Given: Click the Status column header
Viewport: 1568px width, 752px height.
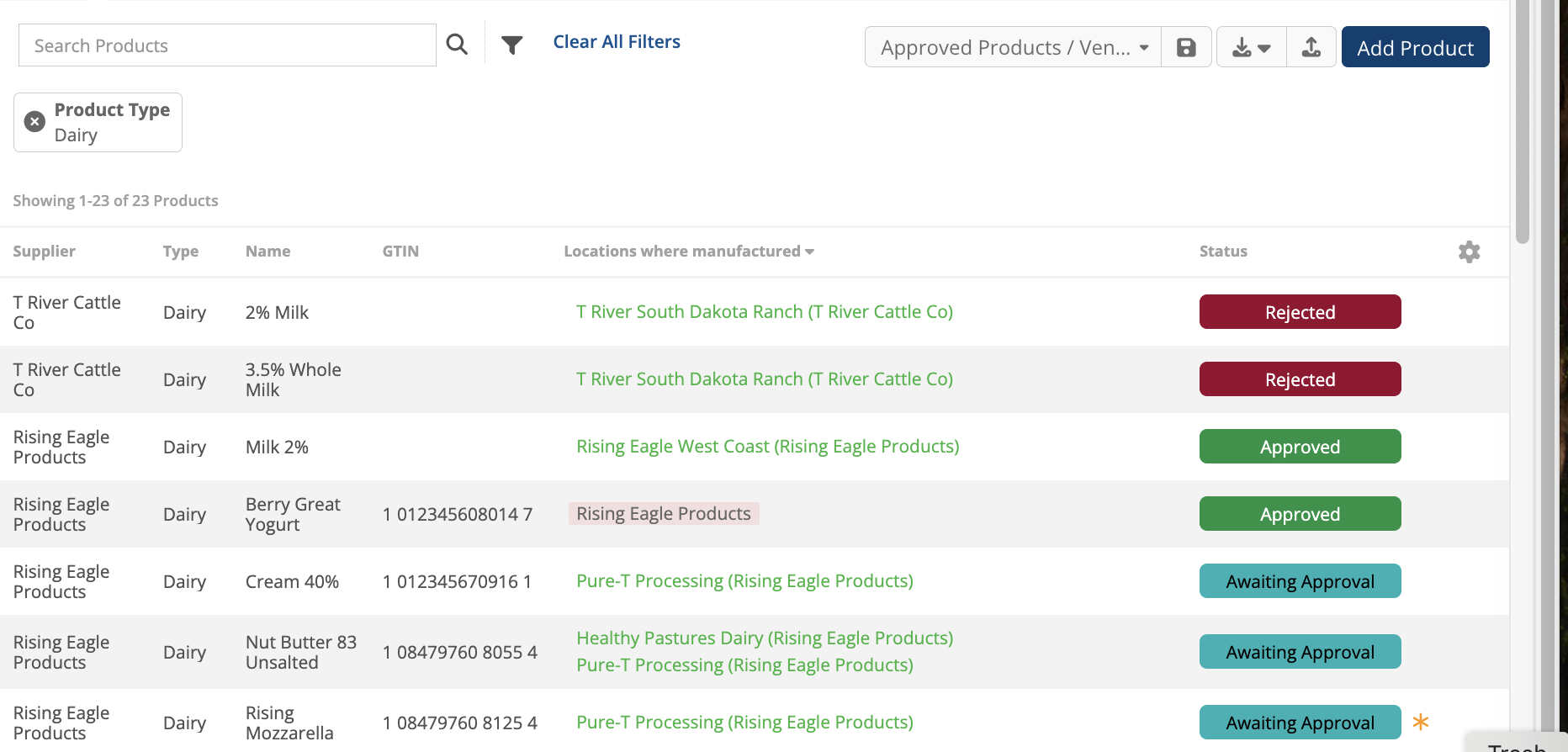Looking at the screenshot, I should click(x=1223, y=252).
